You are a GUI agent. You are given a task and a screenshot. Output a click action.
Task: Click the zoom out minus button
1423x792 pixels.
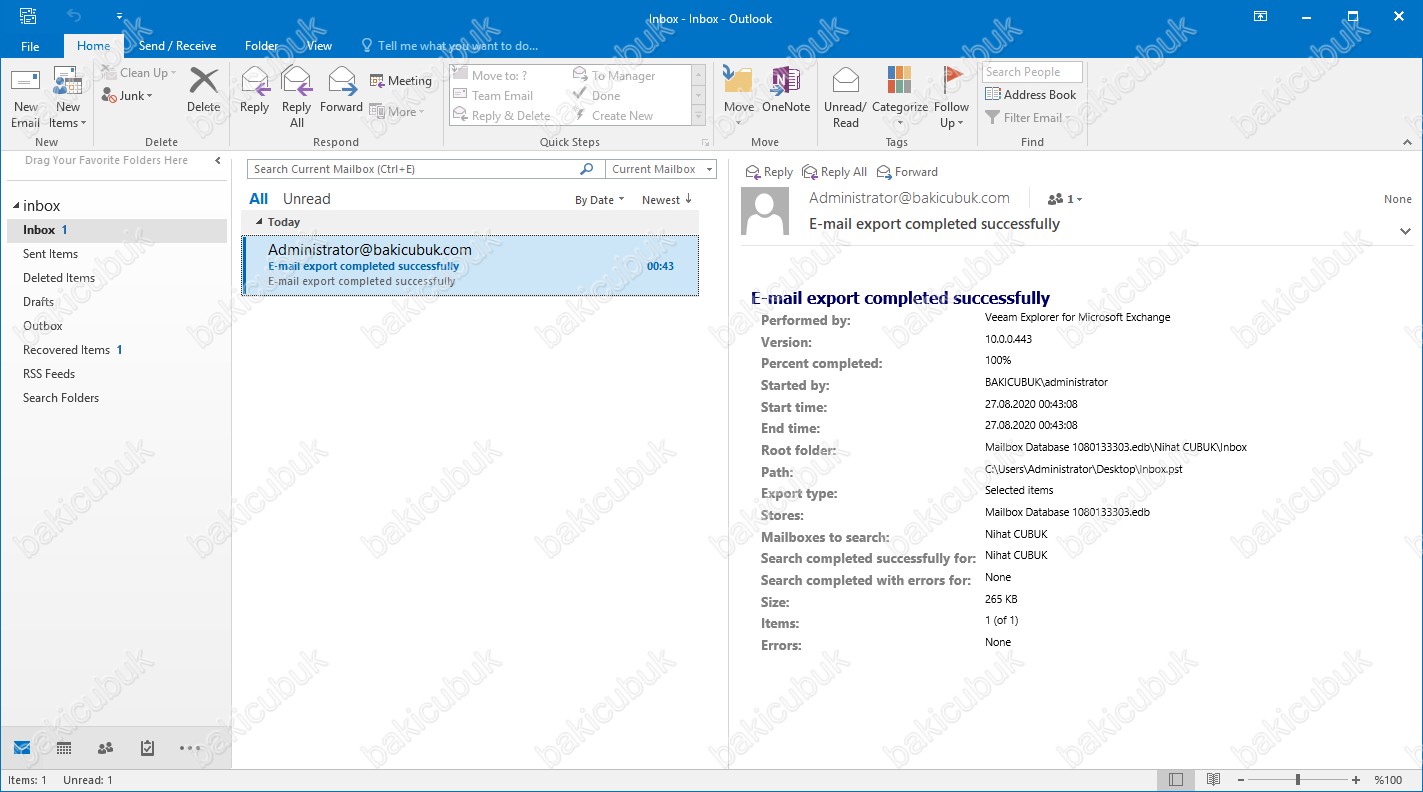coord(1240,780)
